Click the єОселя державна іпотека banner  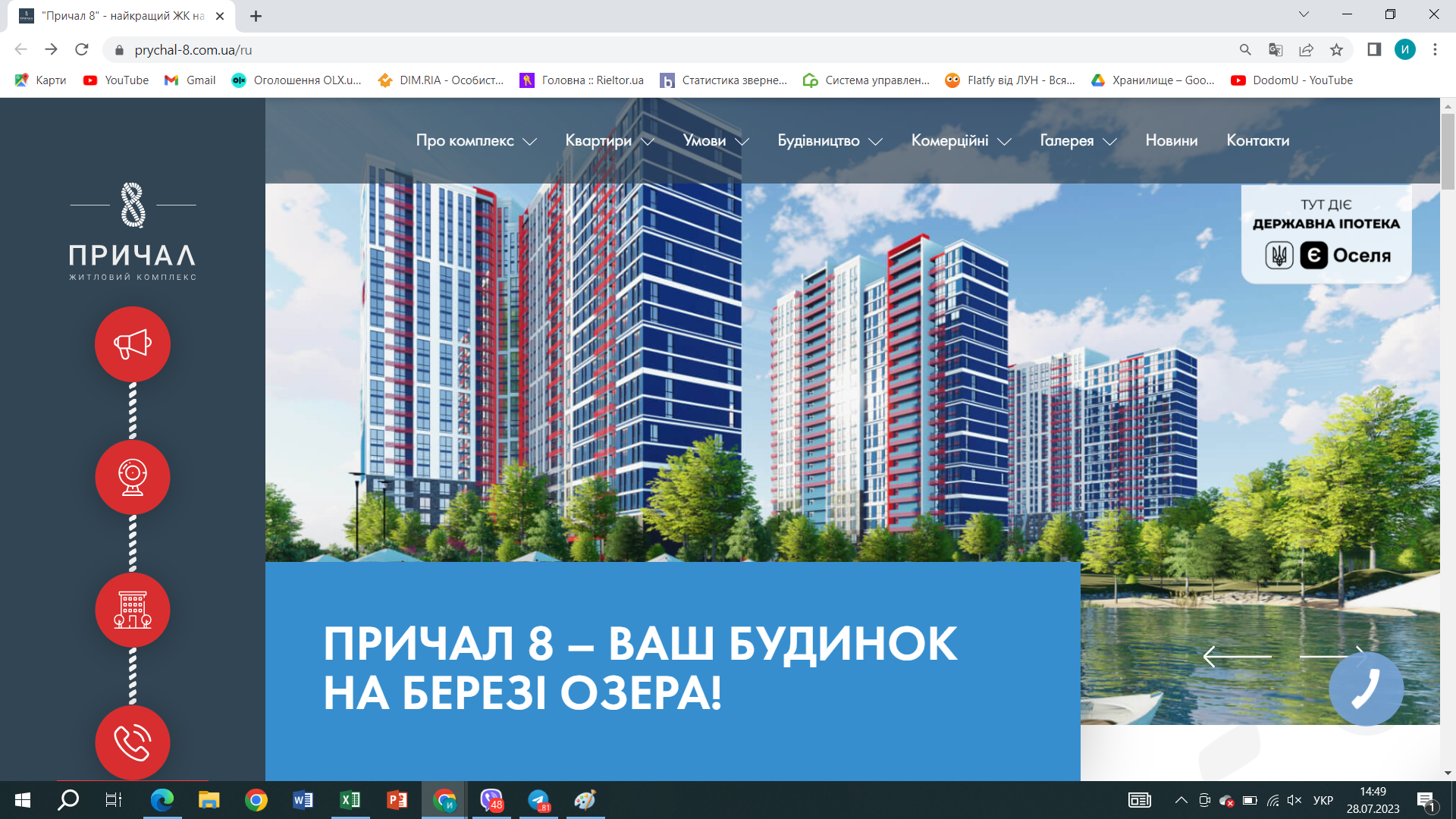[x=1326, y=234]
